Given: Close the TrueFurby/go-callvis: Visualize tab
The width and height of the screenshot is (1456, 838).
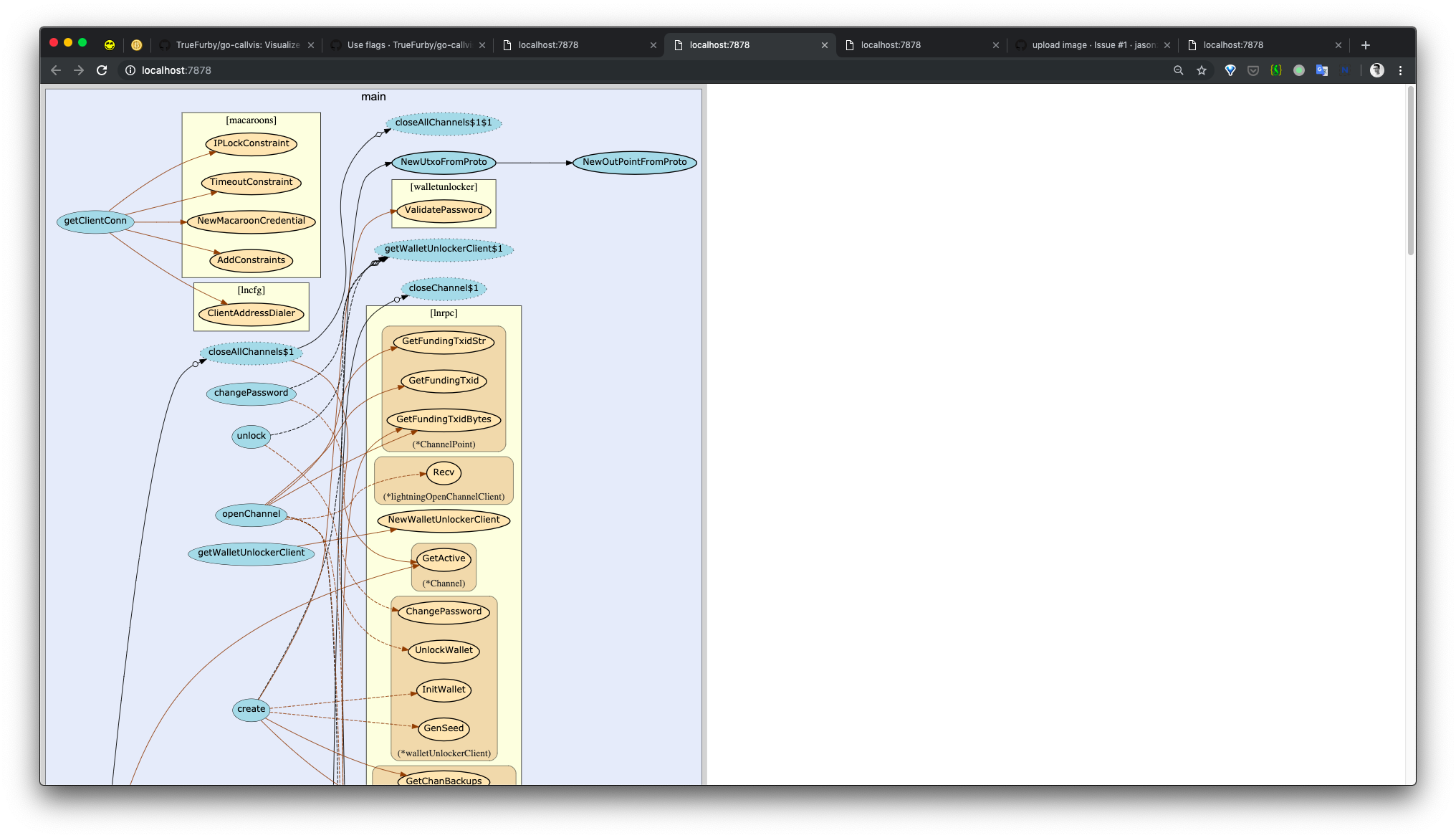Looking at the screenshot, I should (311, 44).
